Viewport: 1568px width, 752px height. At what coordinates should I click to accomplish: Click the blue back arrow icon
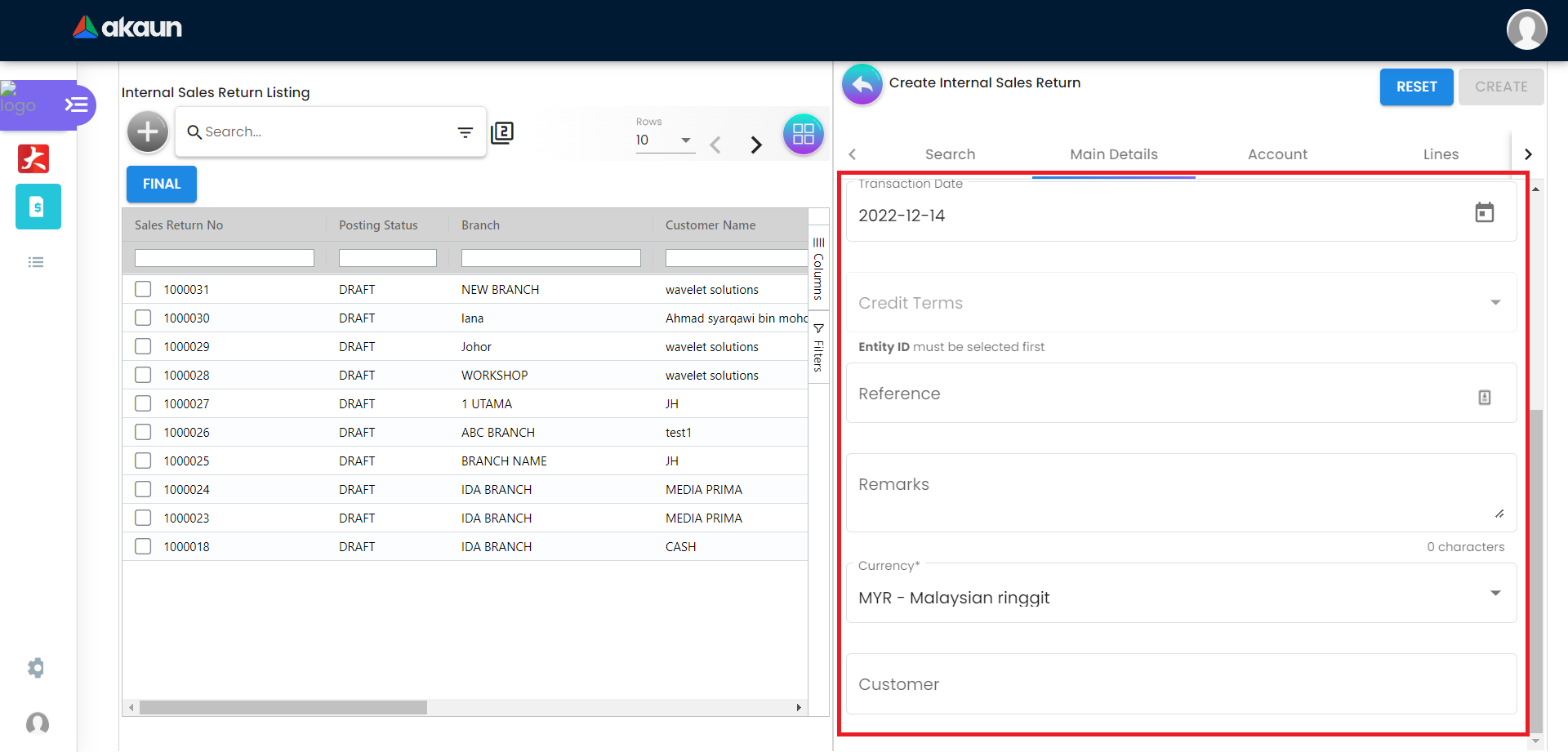[x=862, y=84]
